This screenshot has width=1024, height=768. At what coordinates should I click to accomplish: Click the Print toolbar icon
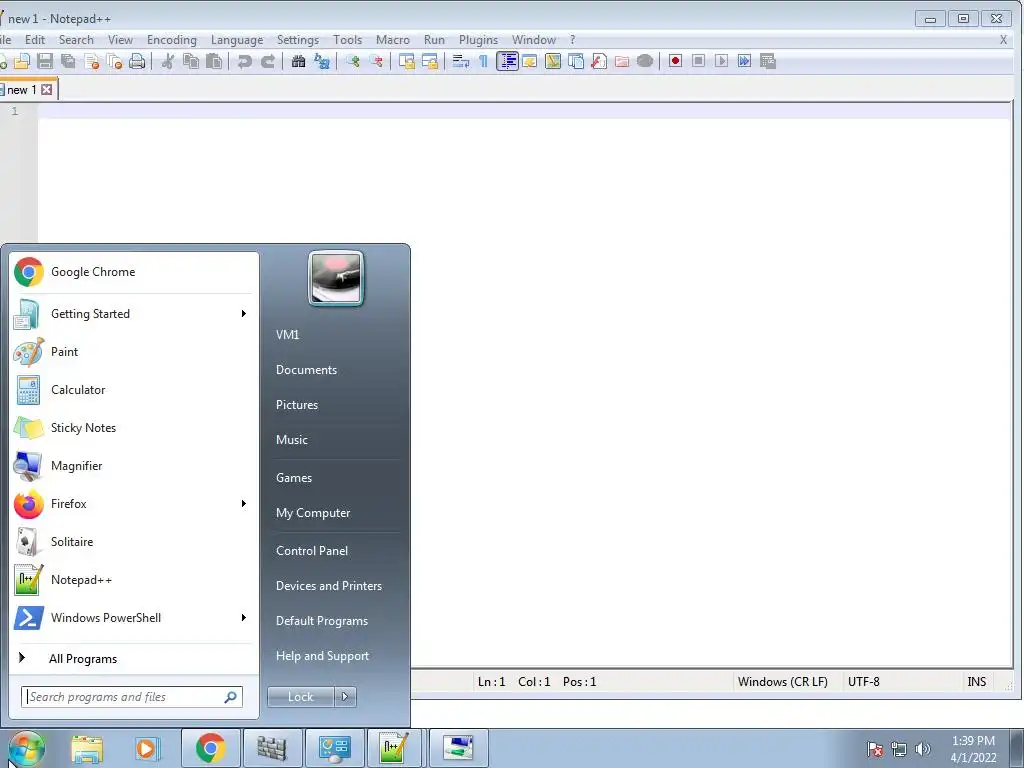click(x=137, y=61)
